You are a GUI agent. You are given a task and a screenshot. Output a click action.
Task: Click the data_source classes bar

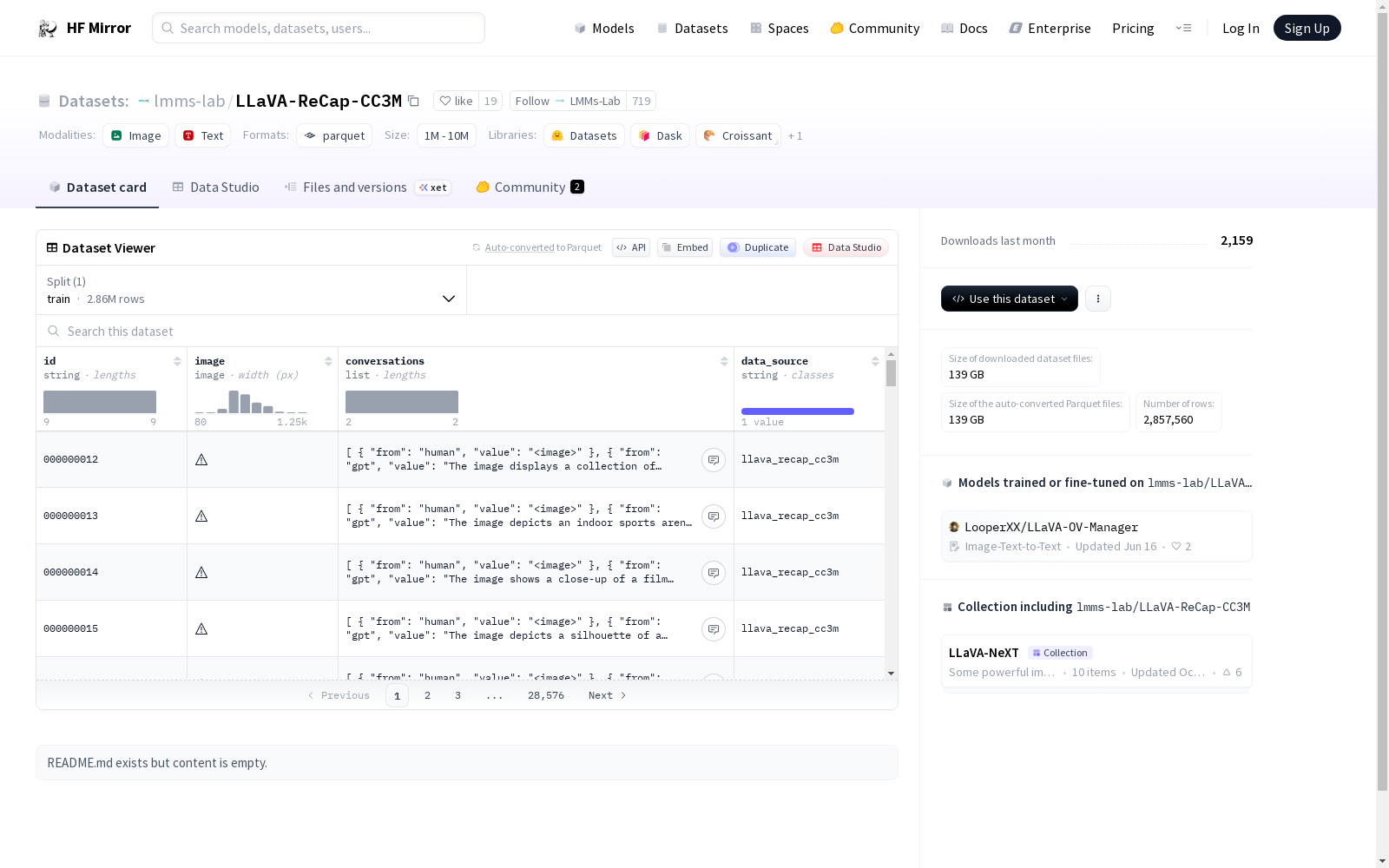(x=798, y=411)
